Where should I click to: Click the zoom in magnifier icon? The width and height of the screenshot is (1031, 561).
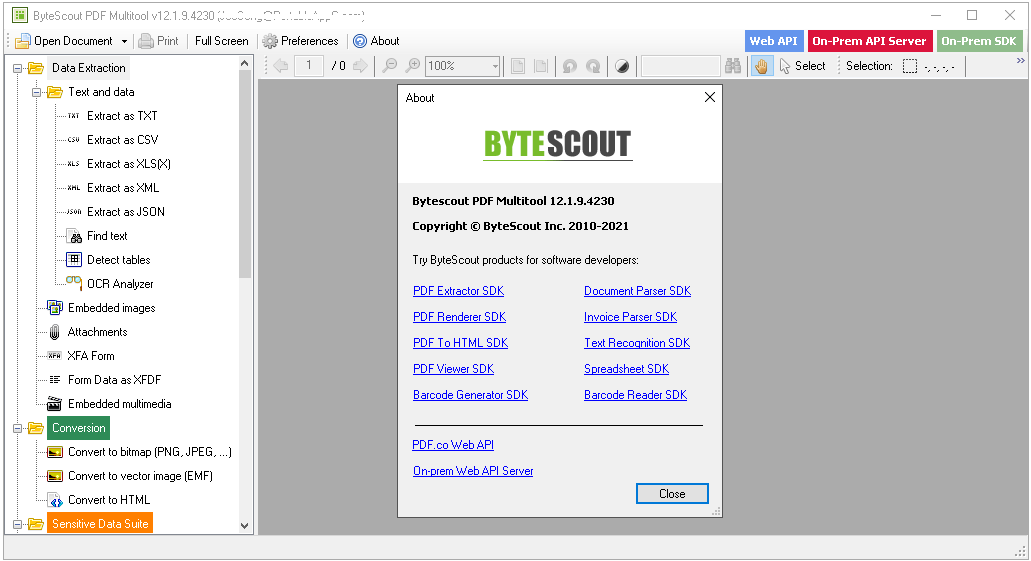[413, 66]
